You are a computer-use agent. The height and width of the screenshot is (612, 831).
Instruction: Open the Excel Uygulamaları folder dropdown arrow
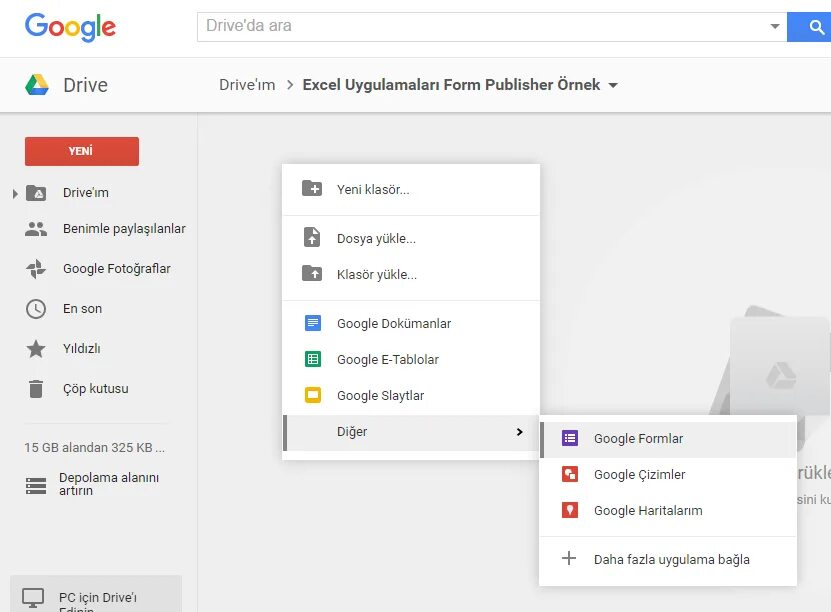[x=613, y=85]
